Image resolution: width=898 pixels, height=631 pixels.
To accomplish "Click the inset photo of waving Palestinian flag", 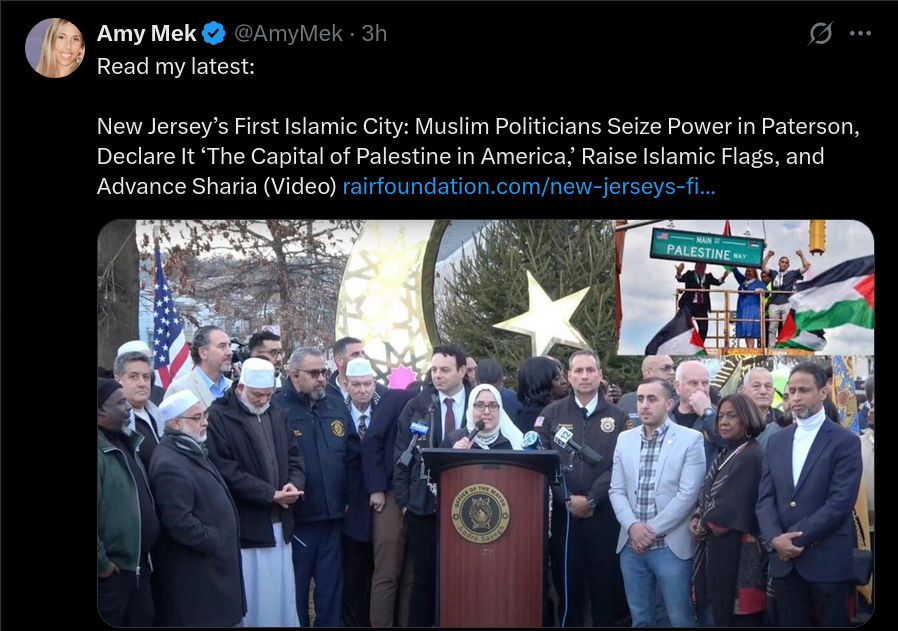I will [746, 287].
